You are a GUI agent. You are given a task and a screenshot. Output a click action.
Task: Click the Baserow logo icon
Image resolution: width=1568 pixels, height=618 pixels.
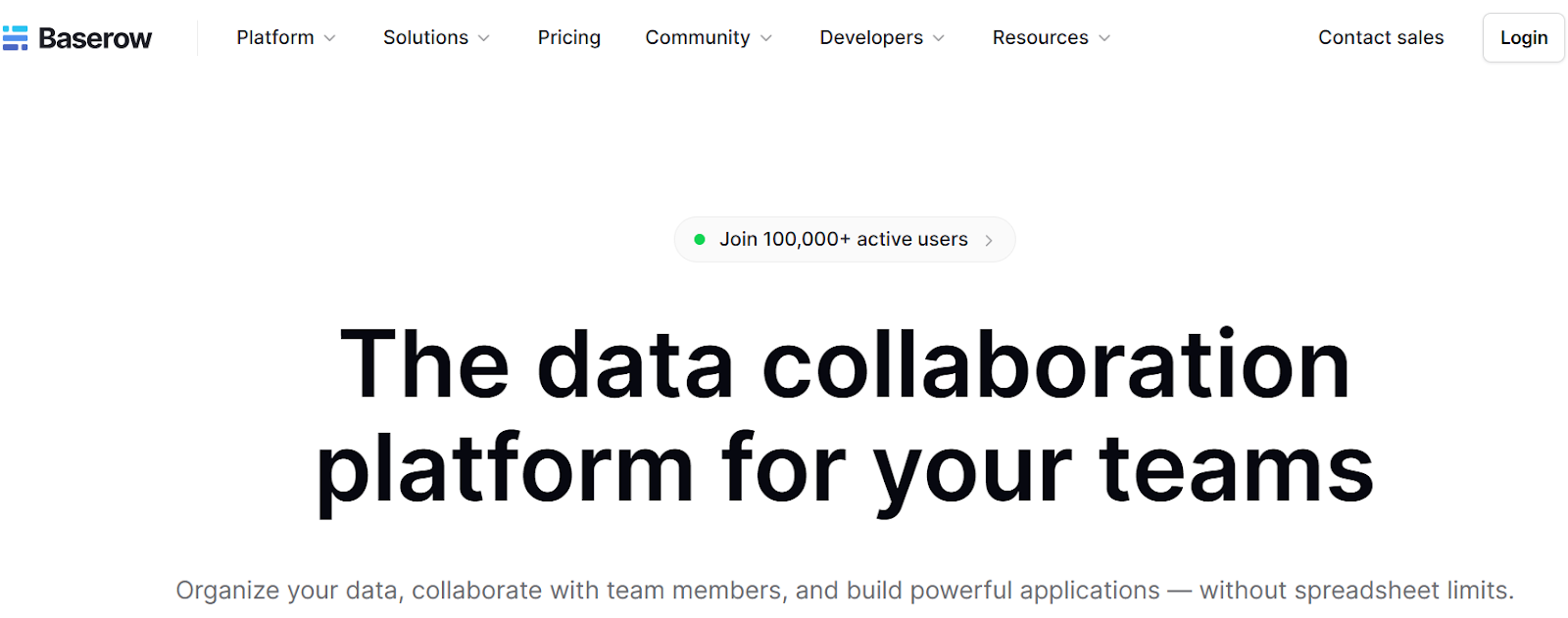pos(15,38)
